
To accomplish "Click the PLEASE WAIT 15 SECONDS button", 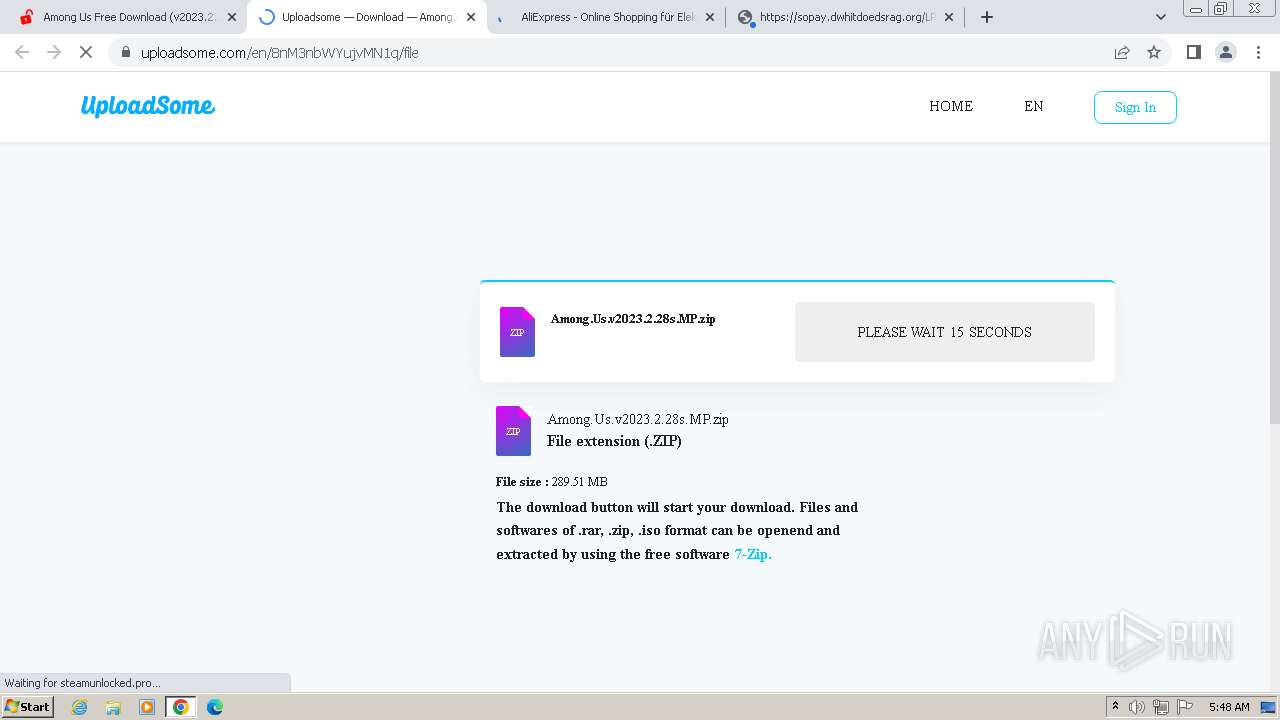I will [945, 332].
